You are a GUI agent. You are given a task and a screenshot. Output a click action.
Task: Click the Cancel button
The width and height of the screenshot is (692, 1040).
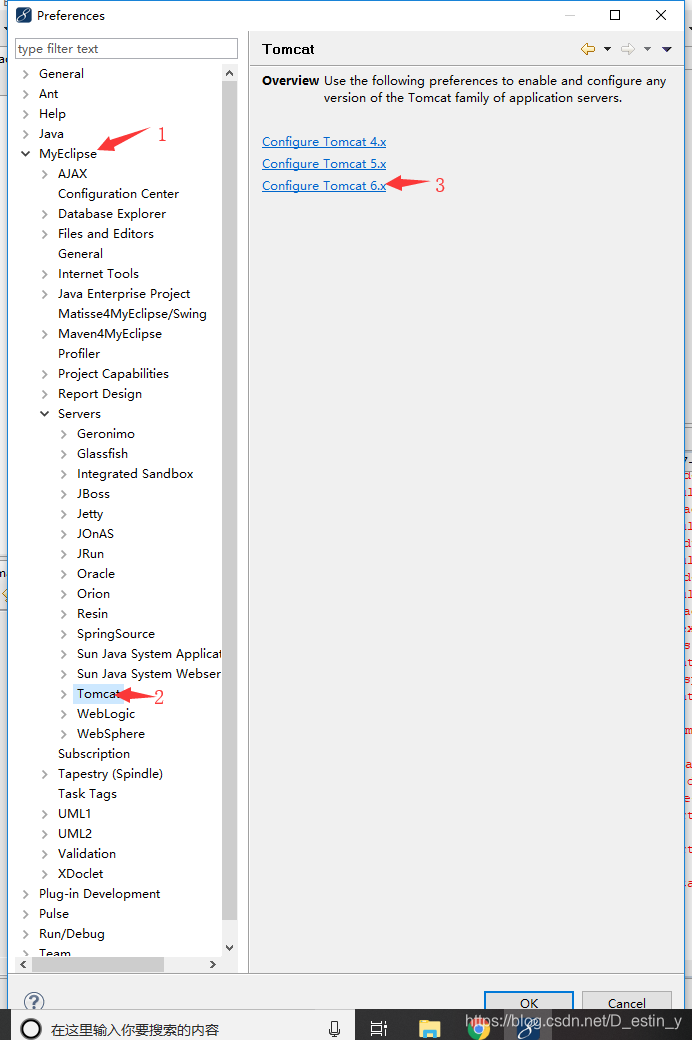point(626,1002)
